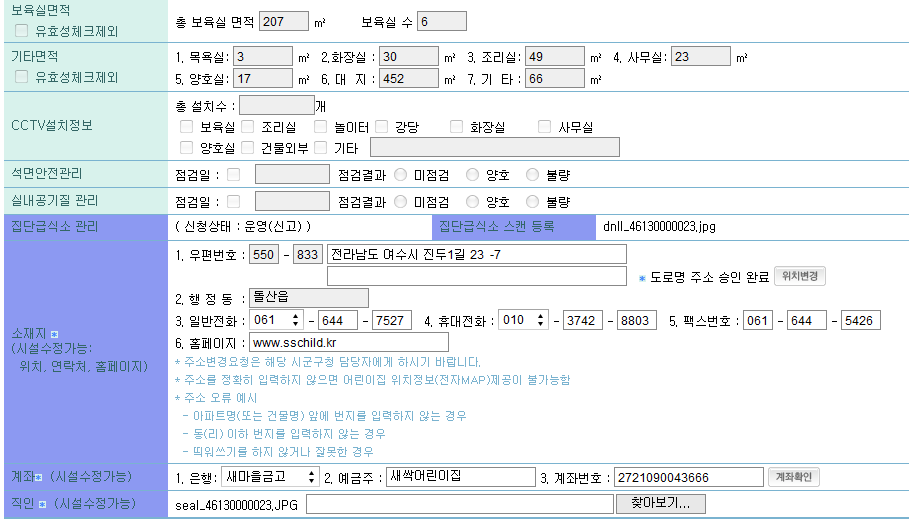Click the 목욕실 area field
909x523 pixels.
263,57
